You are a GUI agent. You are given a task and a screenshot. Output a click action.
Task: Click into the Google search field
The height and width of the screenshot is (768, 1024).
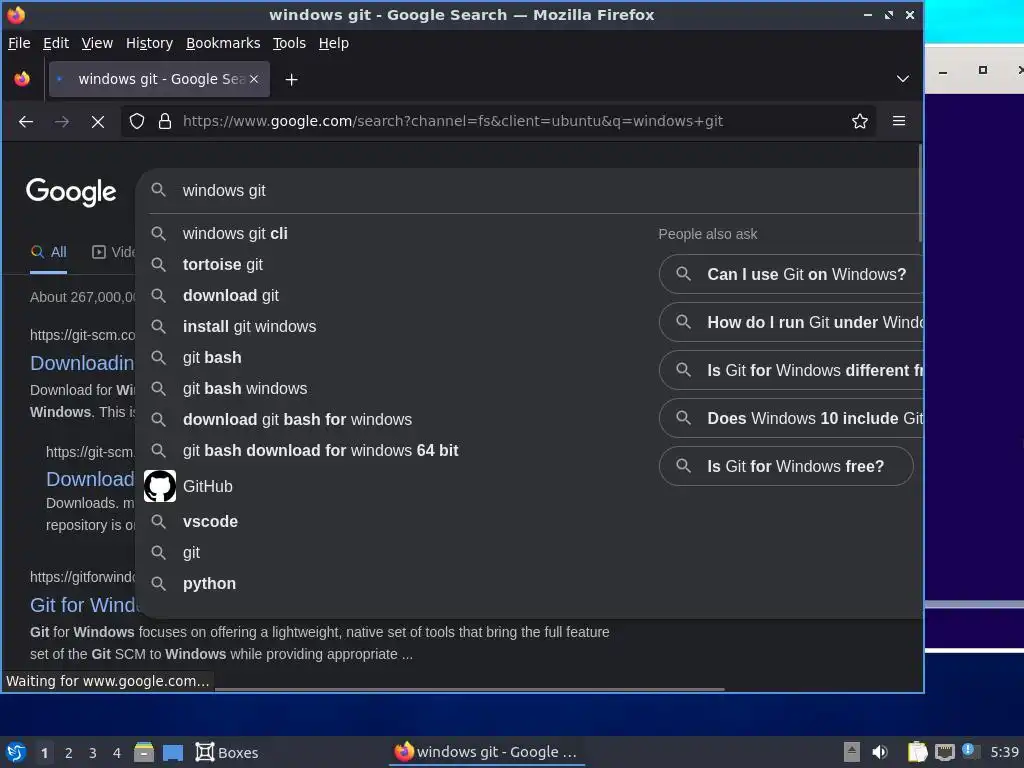(x=529, y=191)
